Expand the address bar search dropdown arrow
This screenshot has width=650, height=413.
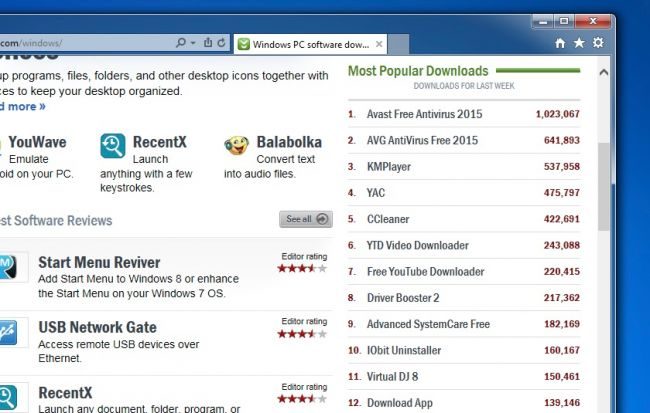point(193,43)
